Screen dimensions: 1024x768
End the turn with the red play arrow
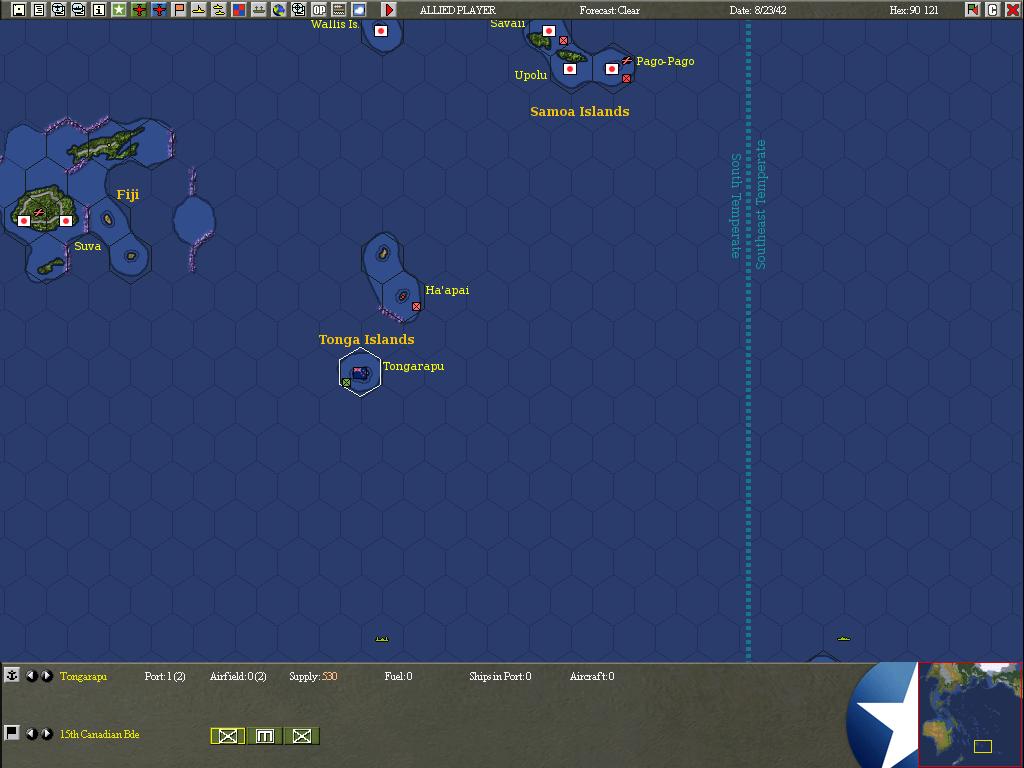[x=389, y=10]
